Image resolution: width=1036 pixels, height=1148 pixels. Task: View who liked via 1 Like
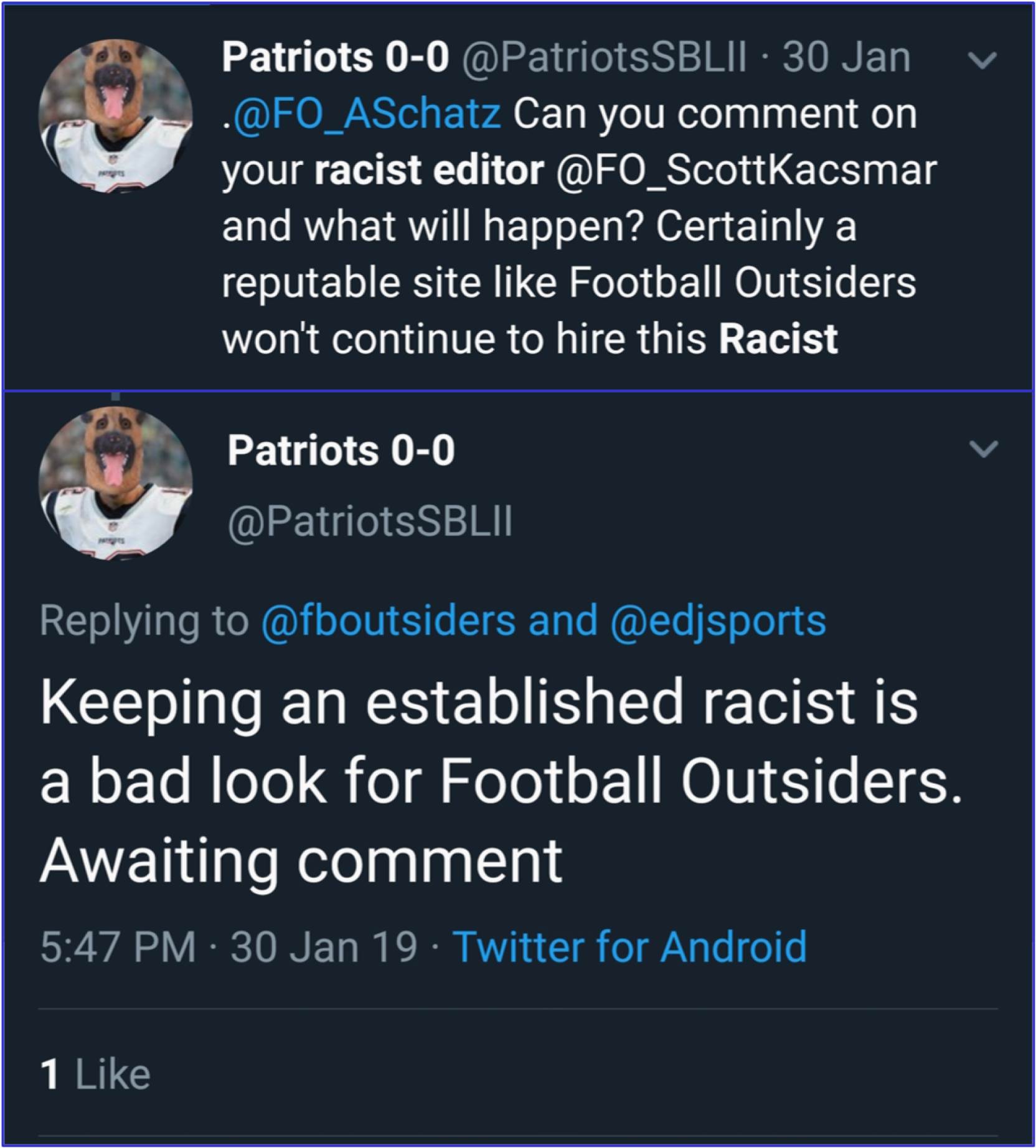[95, 1075]
